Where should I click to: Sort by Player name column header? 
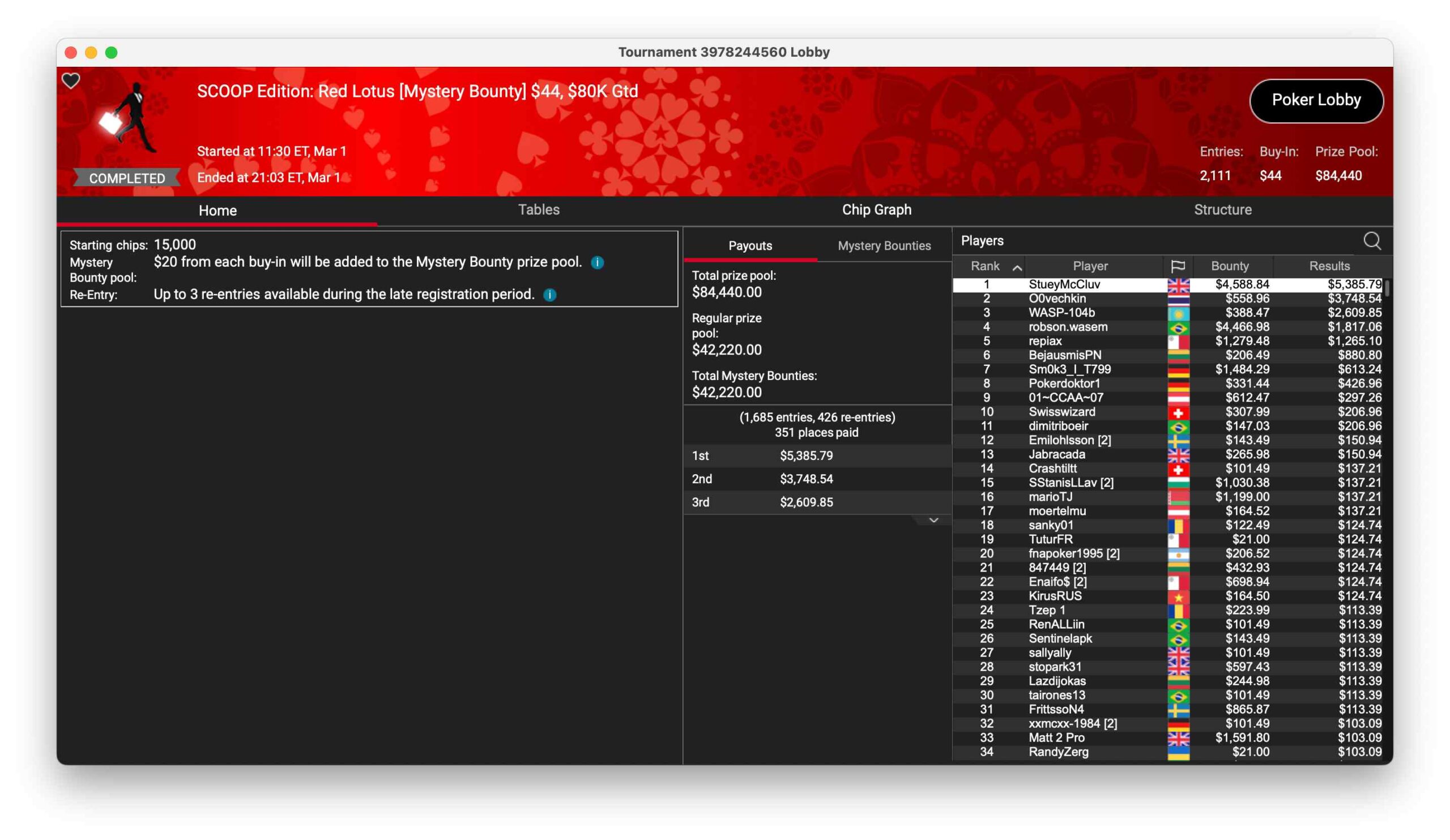click(x=1090, y=266)
